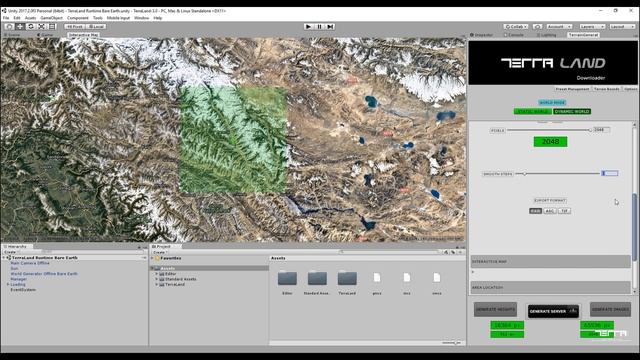640x360 pixels.
Task: Open the cloud services icon
Action: click(538, 27)
